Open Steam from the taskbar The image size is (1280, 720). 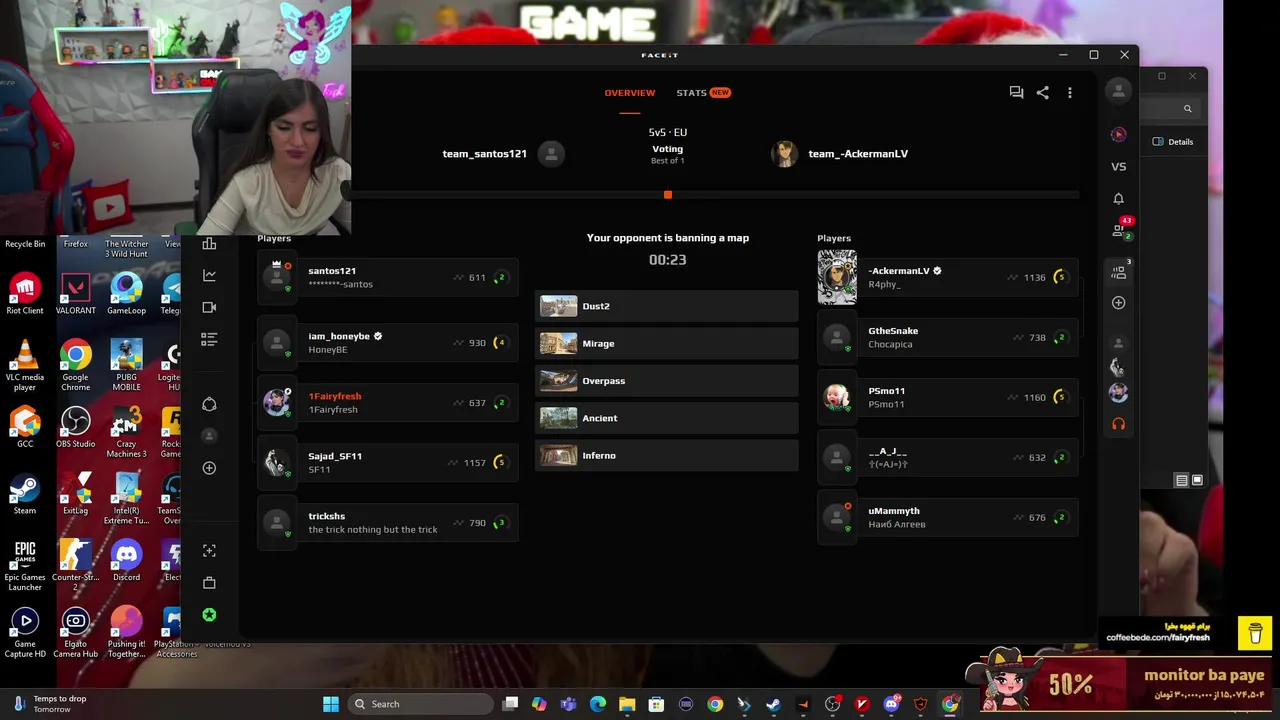(x=773, y=704)
